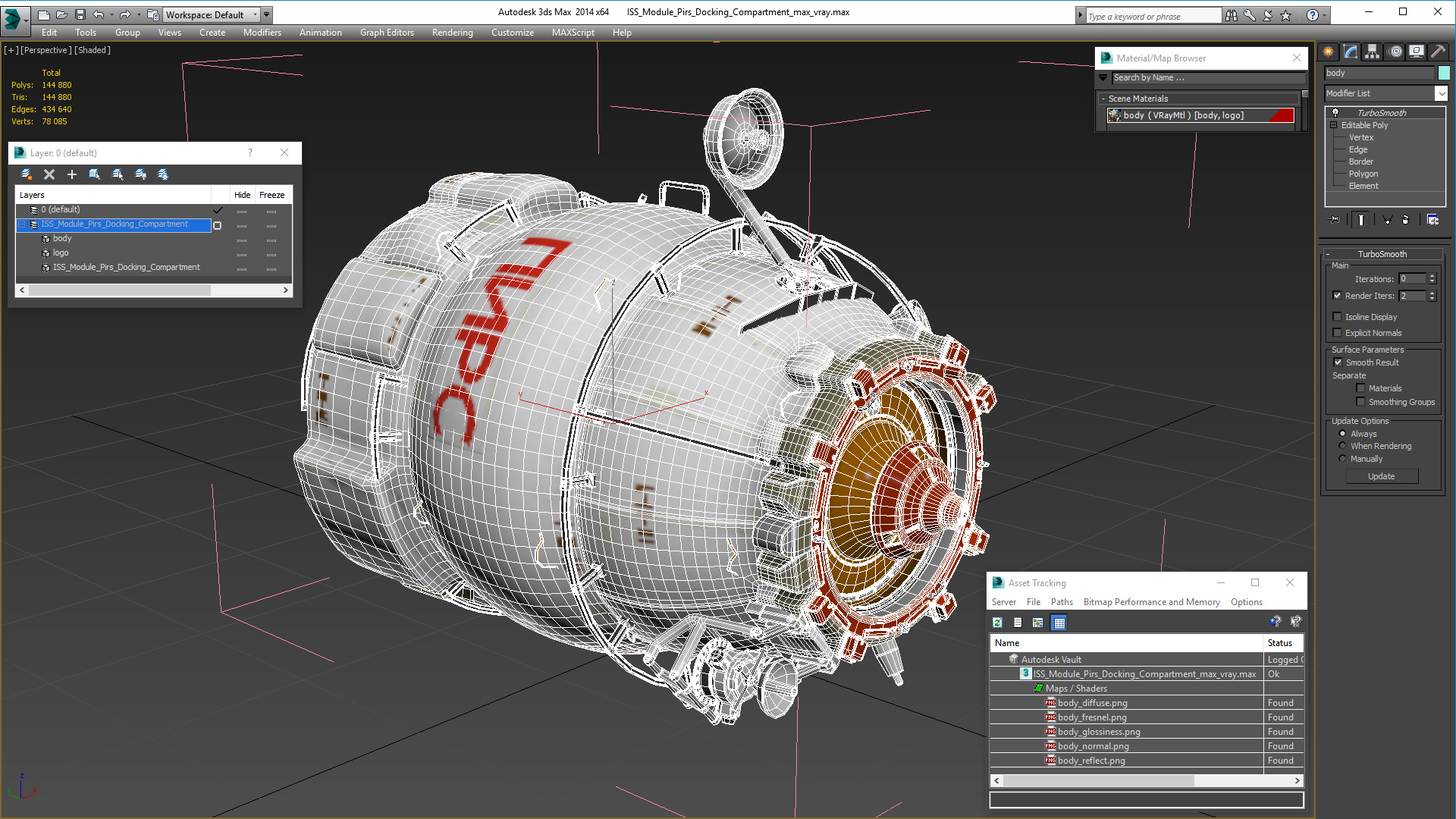Viewport: 1456px width, 819px height.
Task: Collapse ISS_Module_Pirs_Docking_Compartment layer
Action: point(22,224)
